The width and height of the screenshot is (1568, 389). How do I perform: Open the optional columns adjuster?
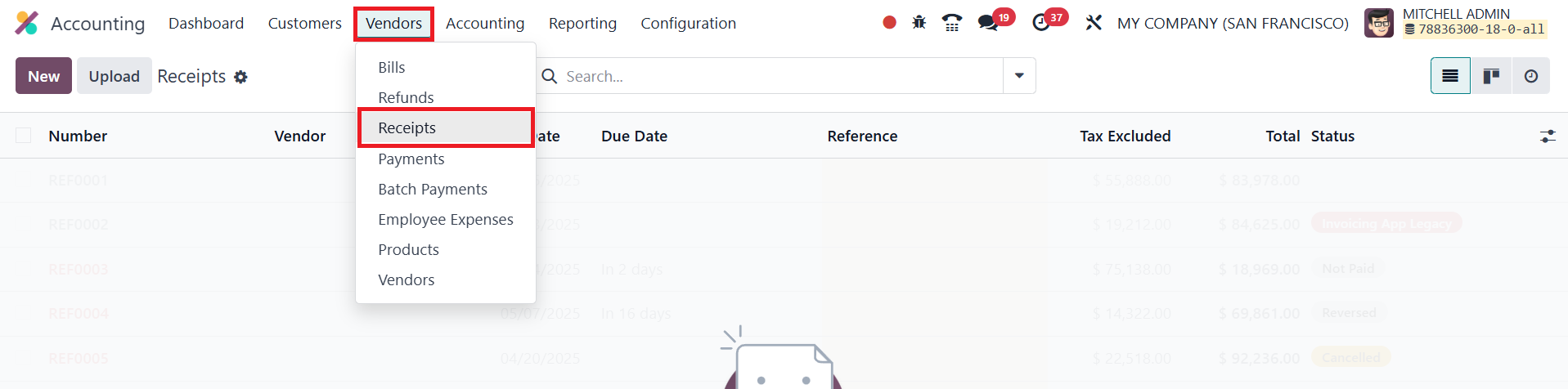[1548, 136]
